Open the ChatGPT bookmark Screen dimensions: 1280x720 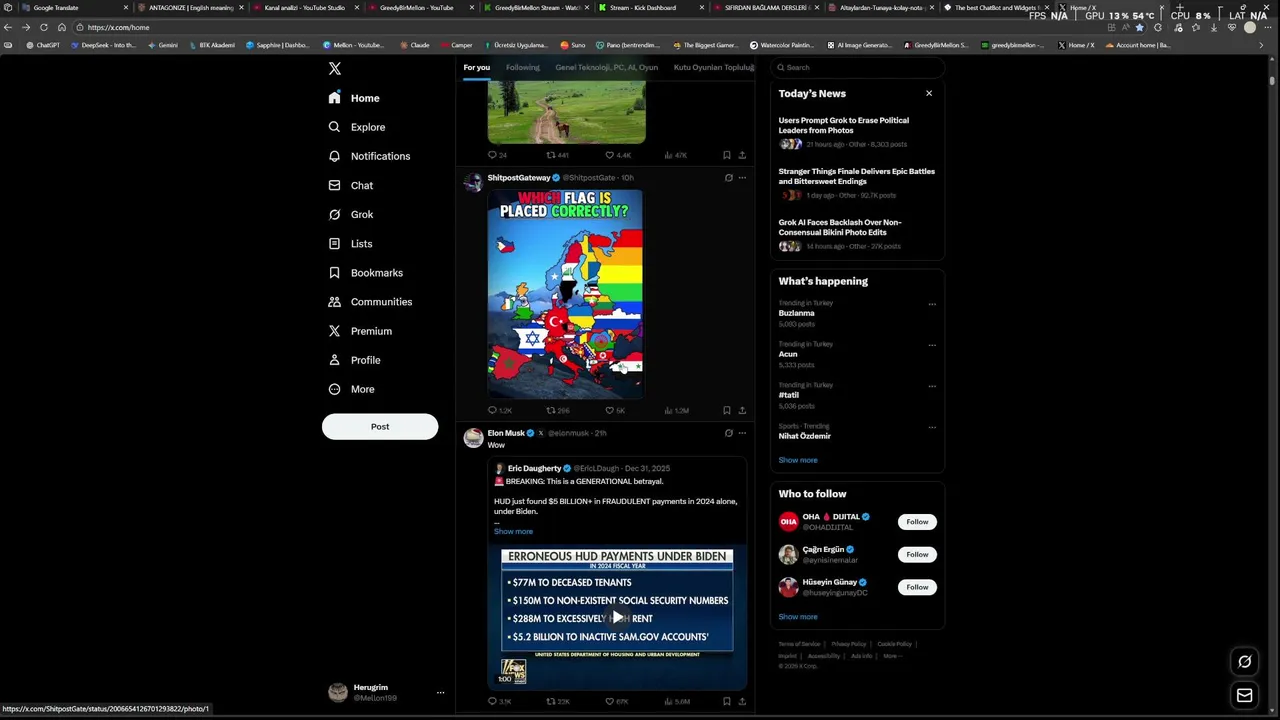pyautogui.click(x=43, y=45)
